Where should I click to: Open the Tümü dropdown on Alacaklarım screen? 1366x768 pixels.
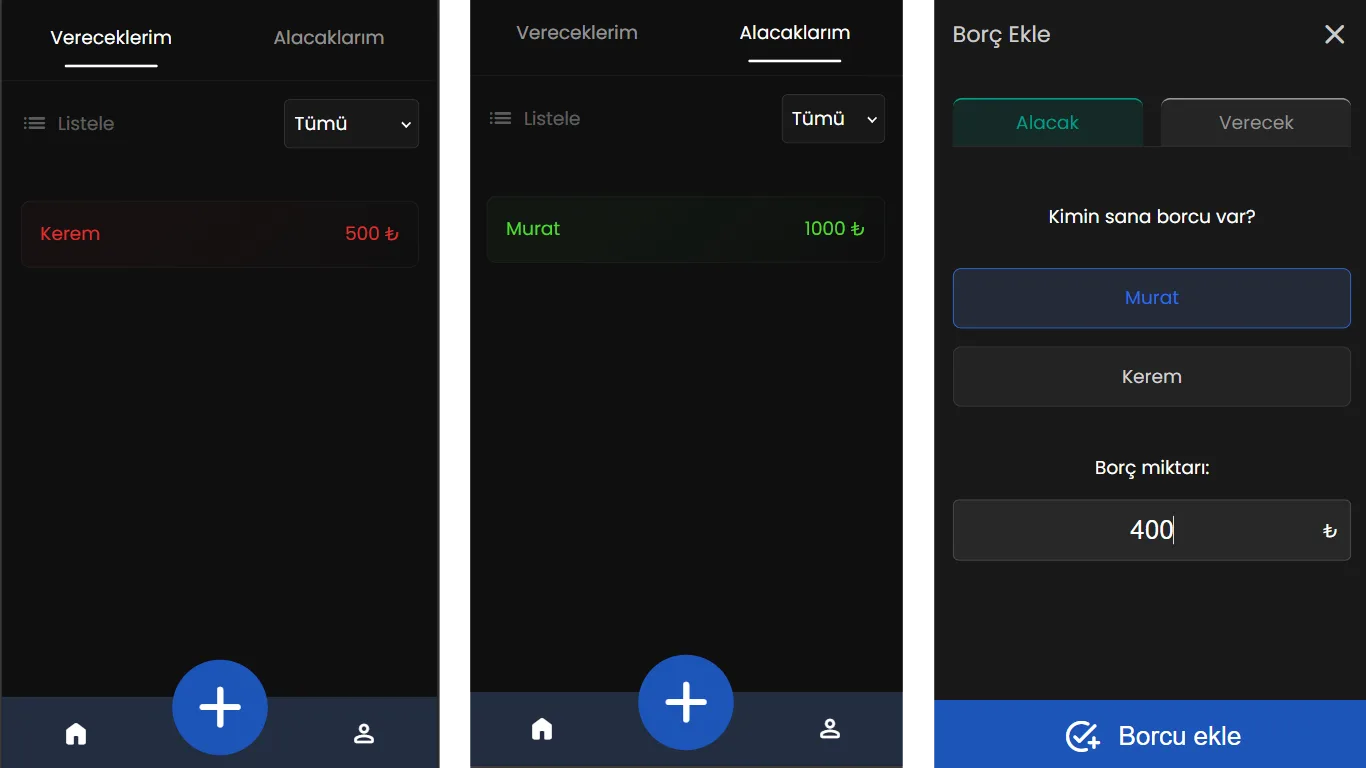[833, 119]
